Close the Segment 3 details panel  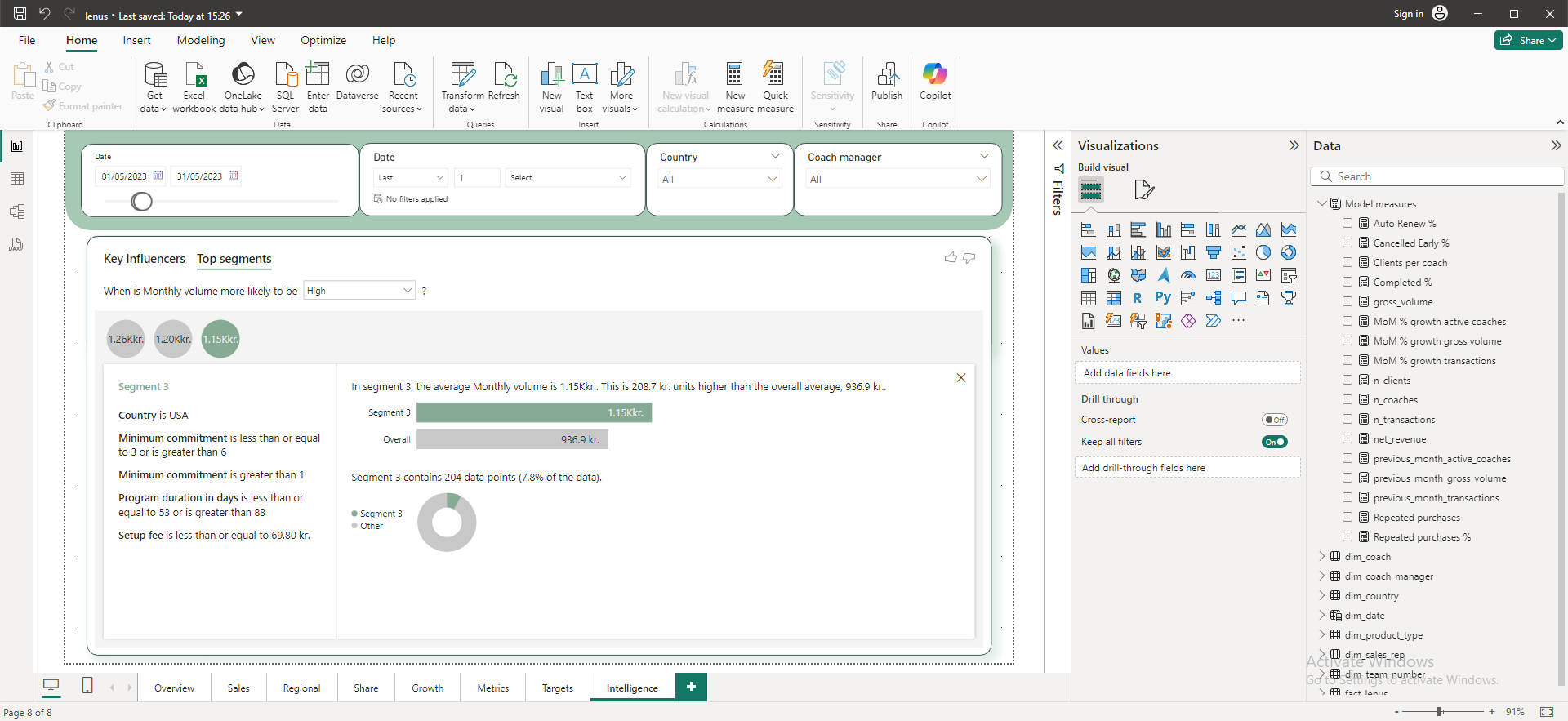(961, 377)
